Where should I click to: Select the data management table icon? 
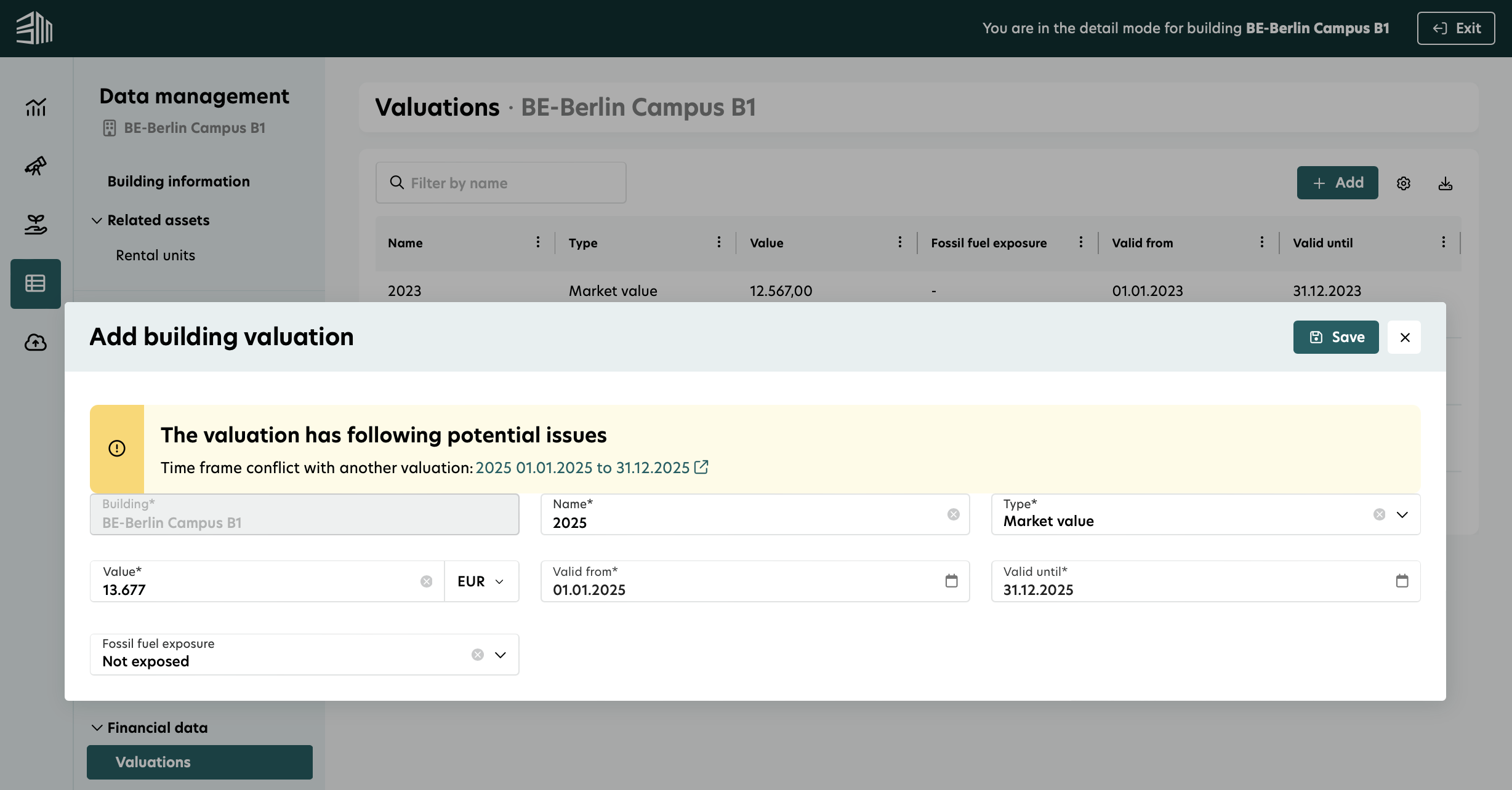click(x=35, y=284)
